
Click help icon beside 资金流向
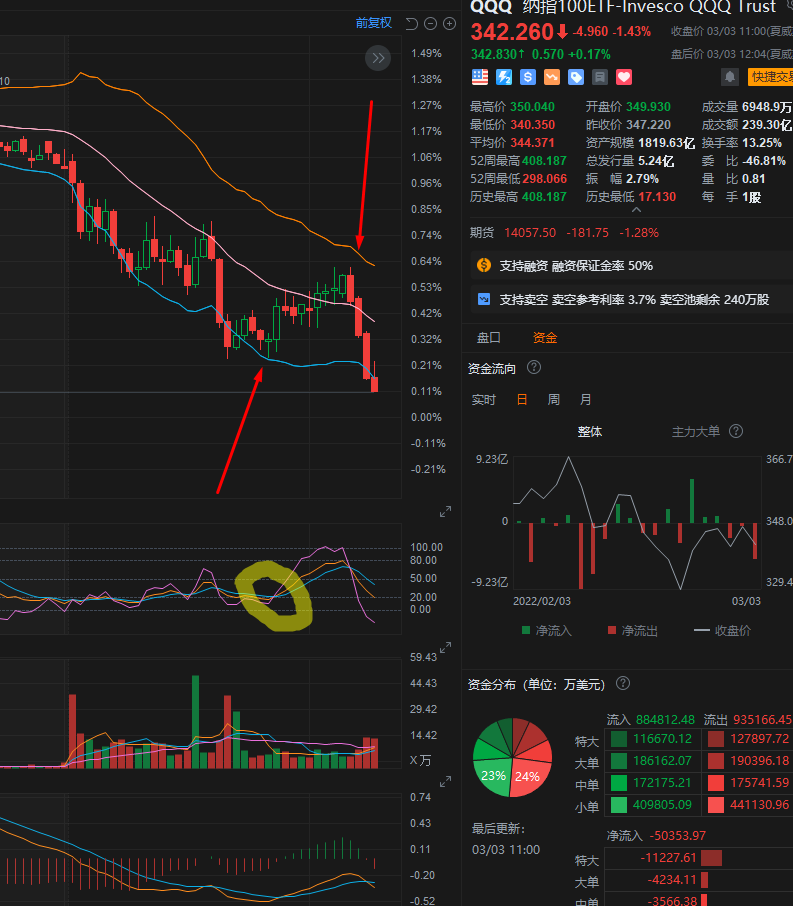pos(534,367)
